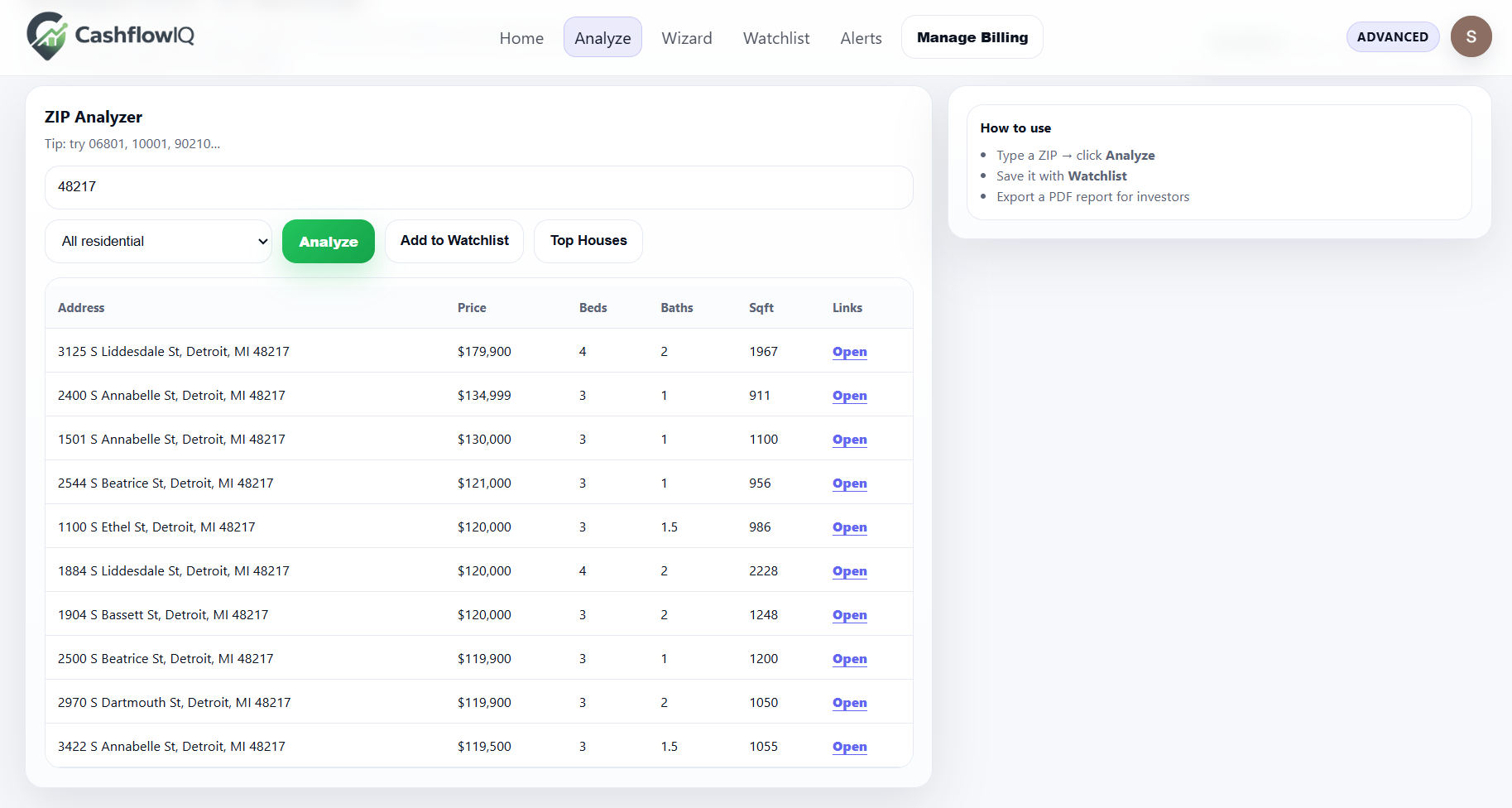Open the Watchlist page
This screenshot has width=1512, height=808.
pos(775,38)
